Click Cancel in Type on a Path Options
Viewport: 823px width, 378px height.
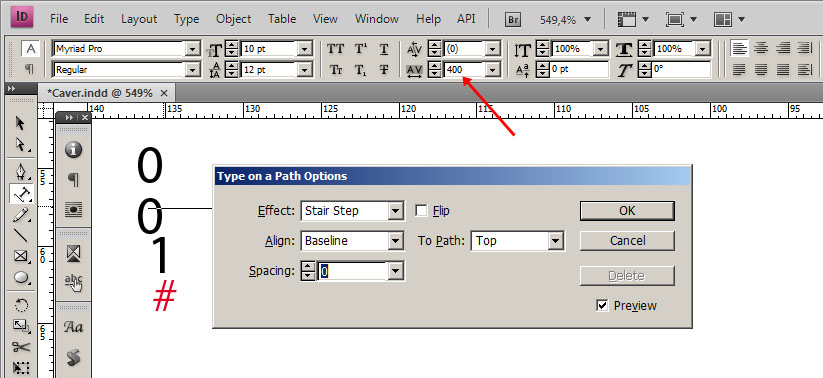point(627,241)
